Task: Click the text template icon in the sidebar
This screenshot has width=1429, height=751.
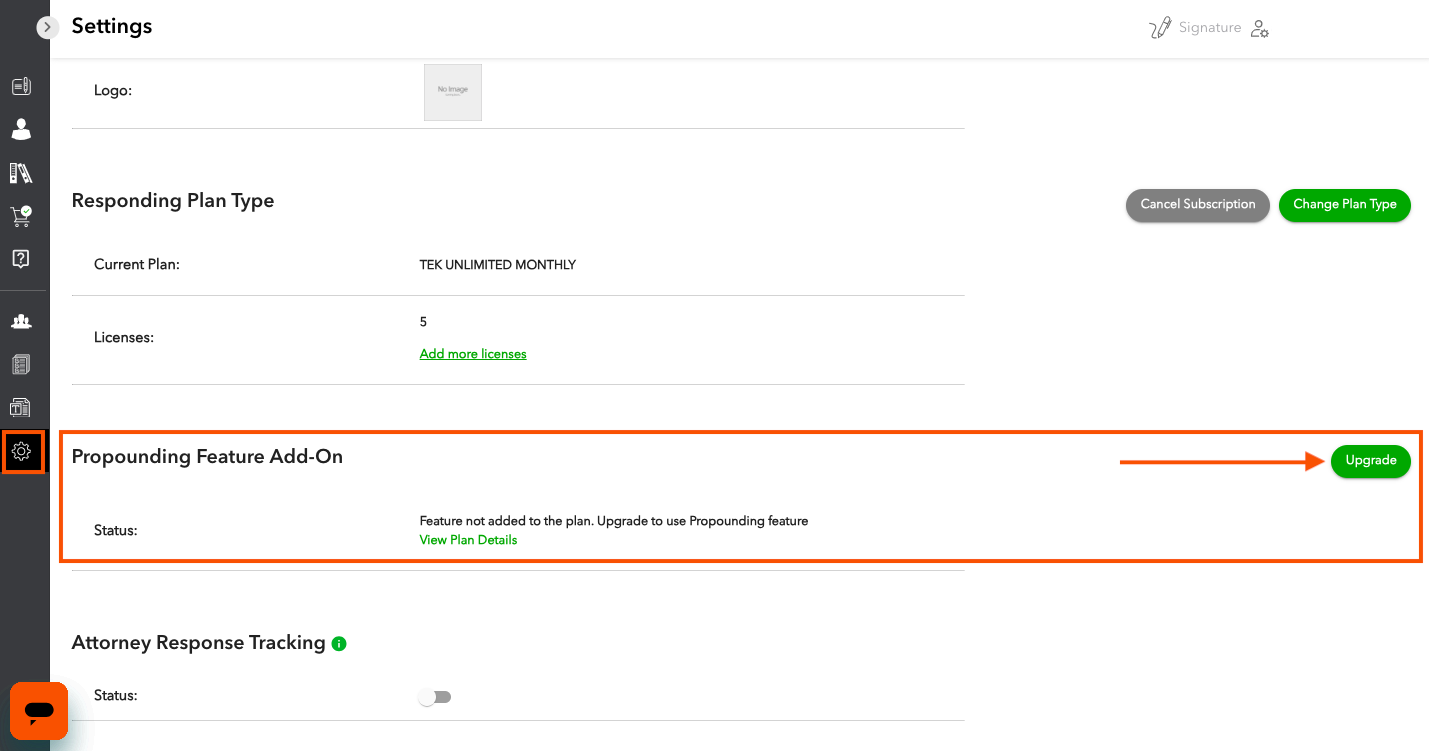Action: coord(21,408)
